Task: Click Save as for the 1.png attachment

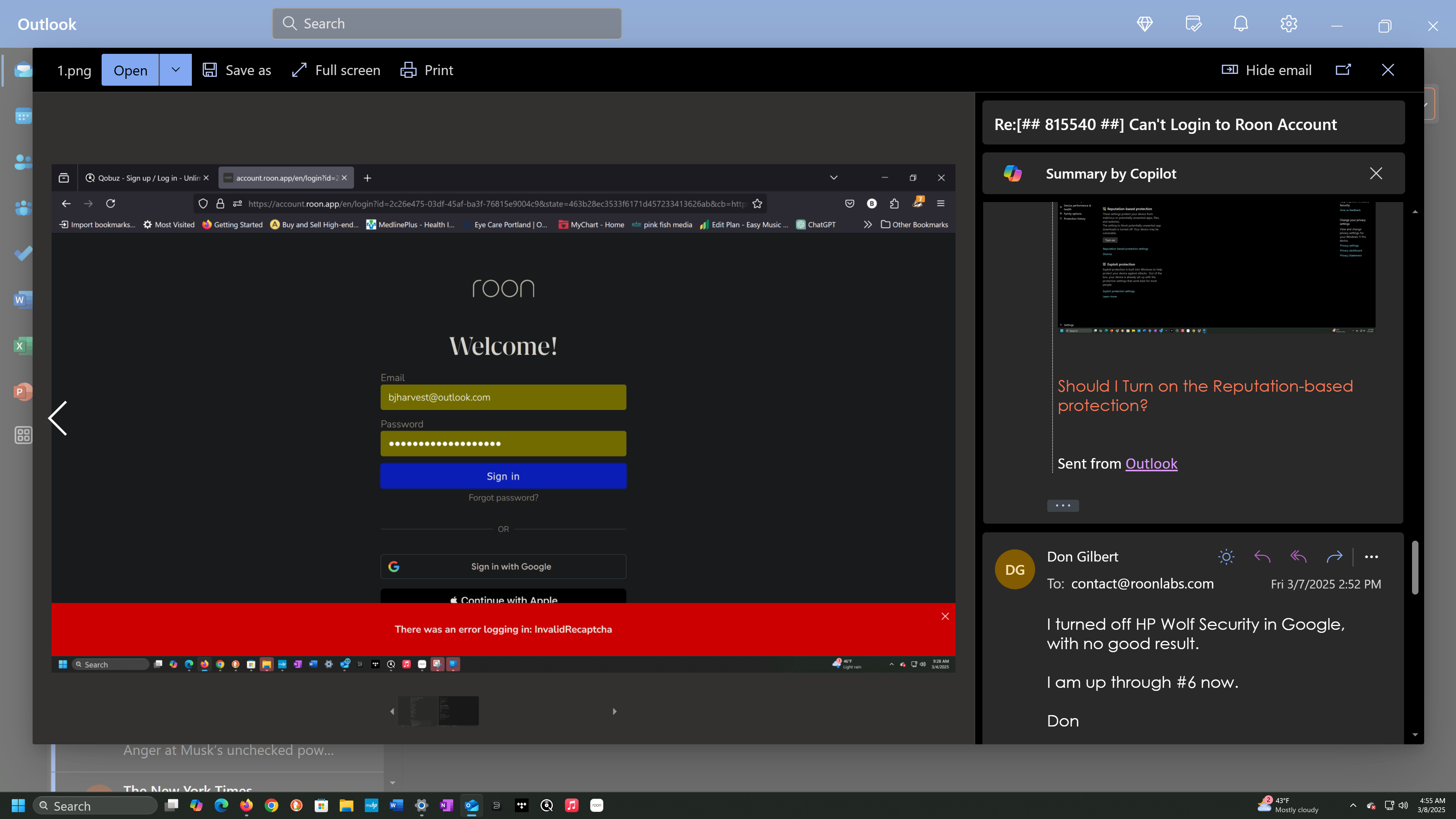Action: coord(237,70)
